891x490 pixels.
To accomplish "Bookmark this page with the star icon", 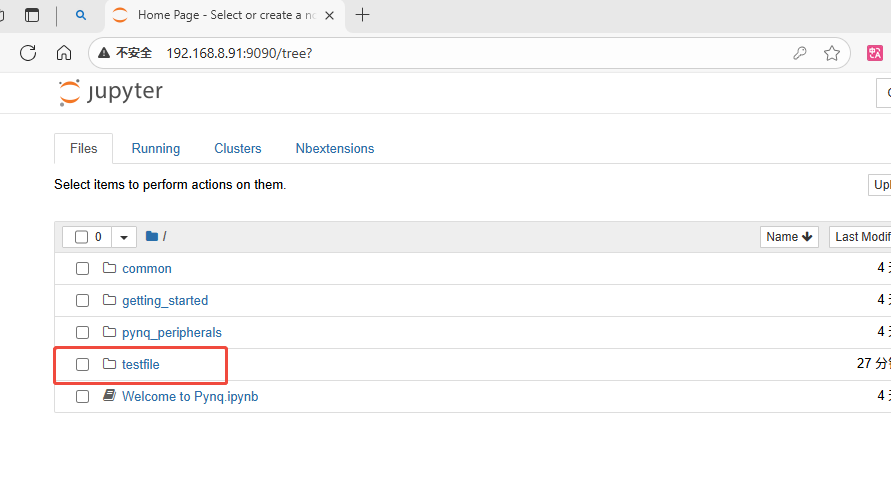I will coord(831,53).
